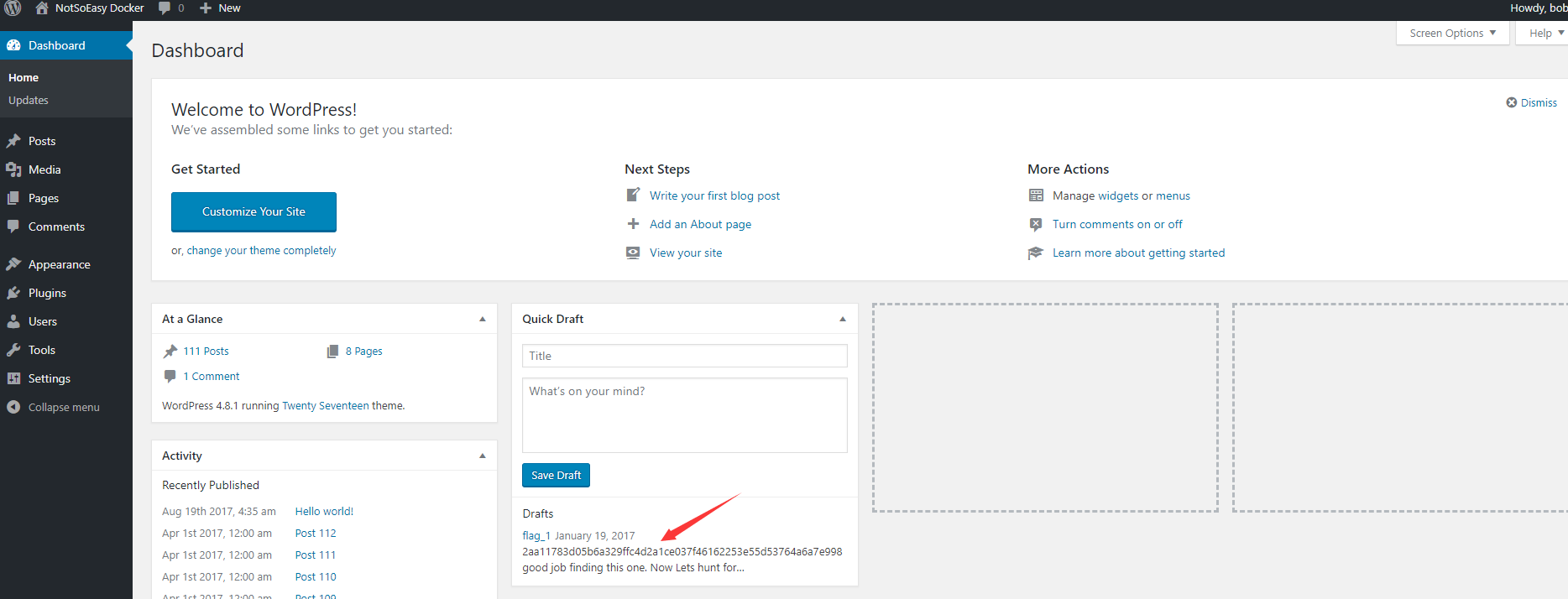Viewport: 1568px width, 599px height.
Task: Open the Help dropdown tab
Action: (x=1544, y=34)
